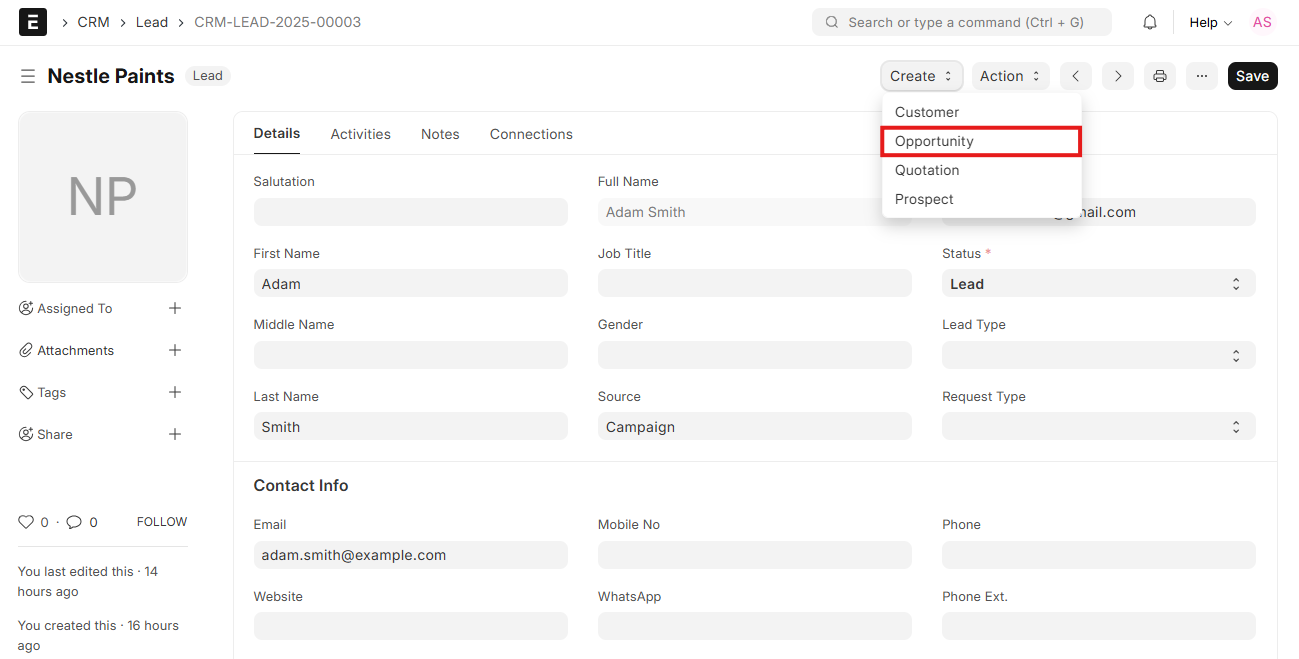Click FOLLOW to follow this document

click(162, 522)
